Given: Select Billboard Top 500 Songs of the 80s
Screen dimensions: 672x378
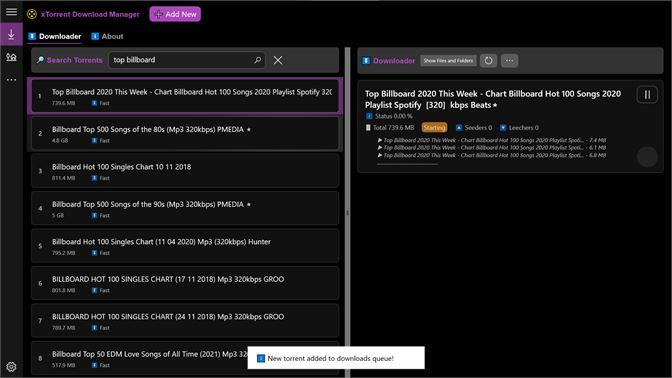Looking at the screenshot, I should [x=185, y=134].
